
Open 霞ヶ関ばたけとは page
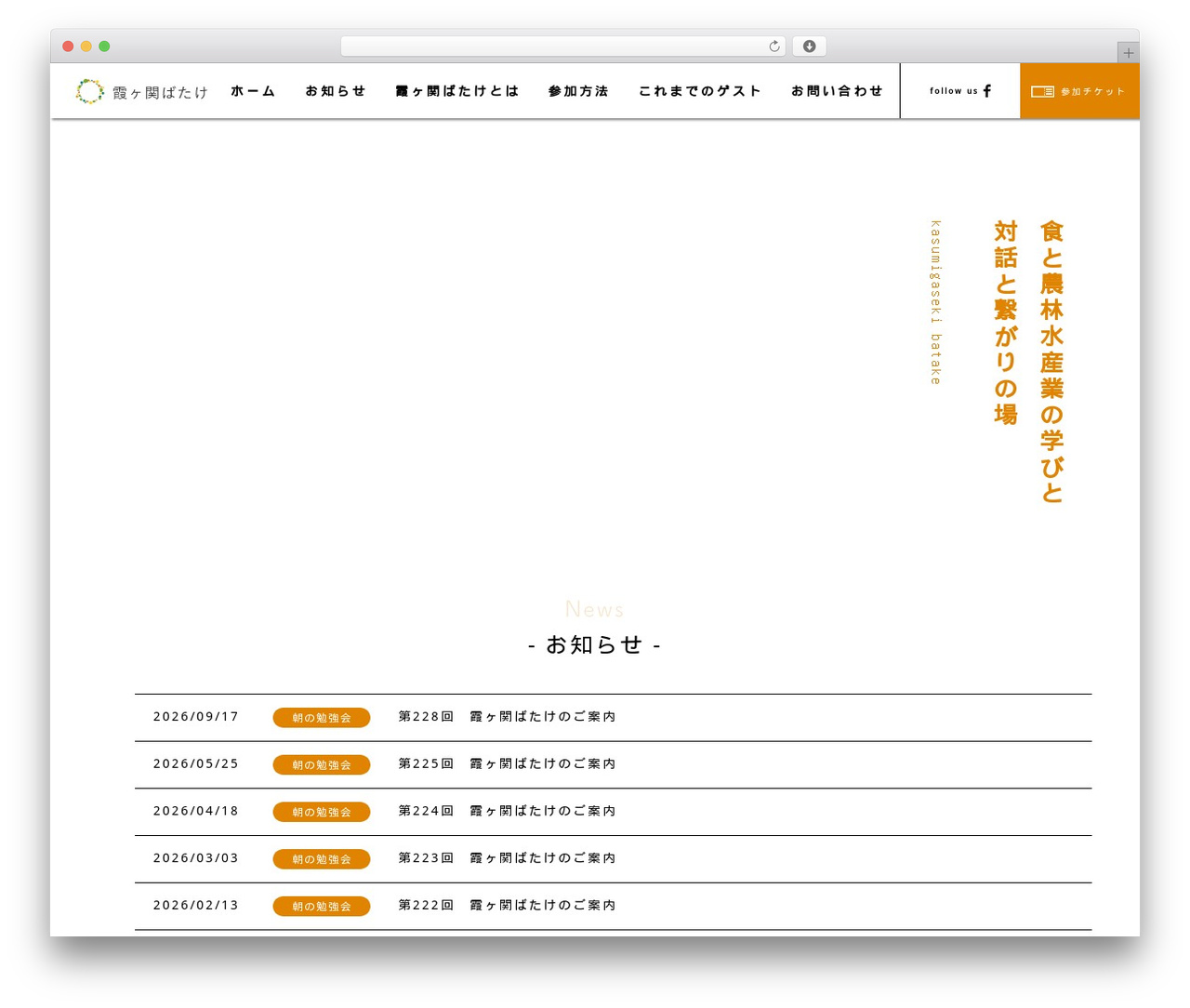457,91
